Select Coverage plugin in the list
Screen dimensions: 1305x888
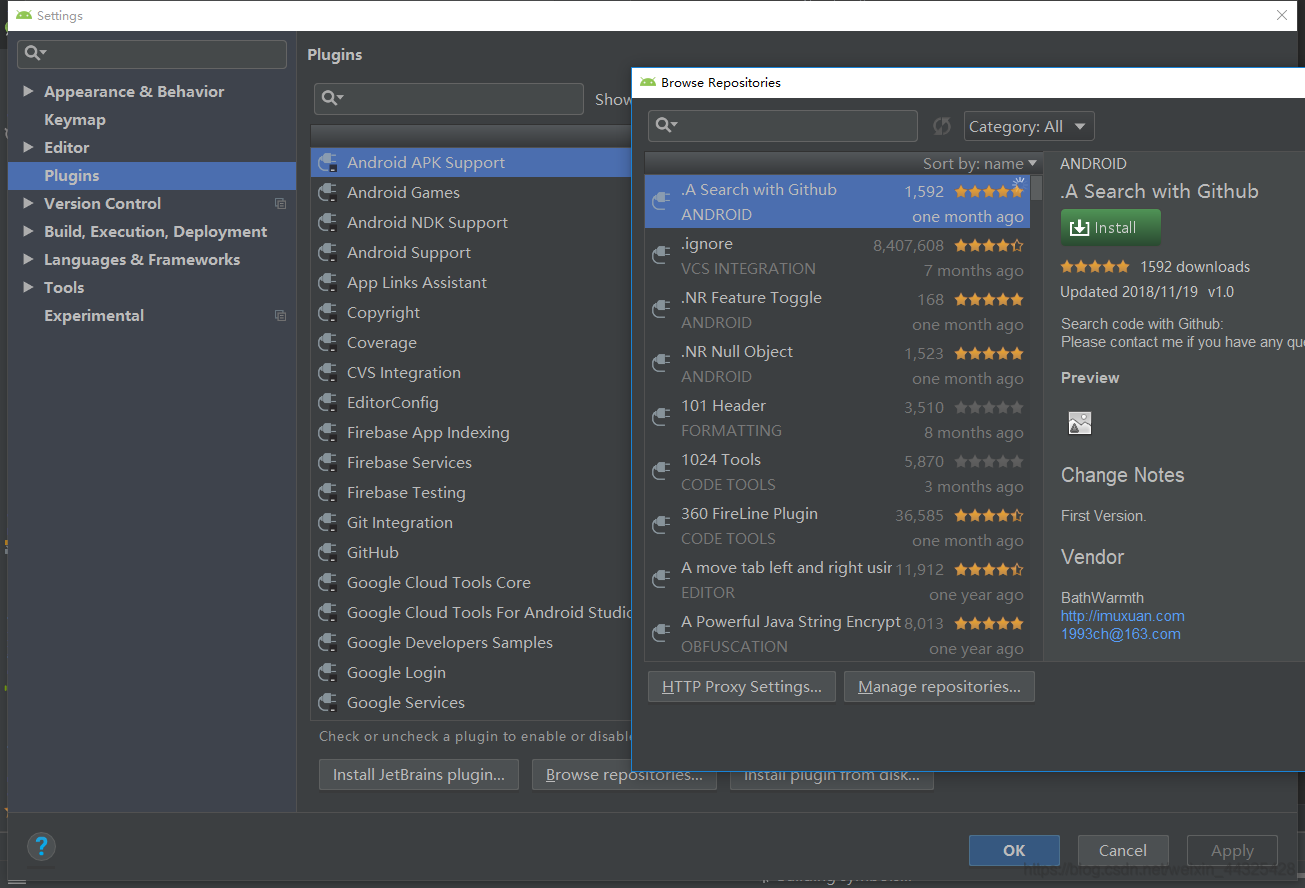coord(471,342)
